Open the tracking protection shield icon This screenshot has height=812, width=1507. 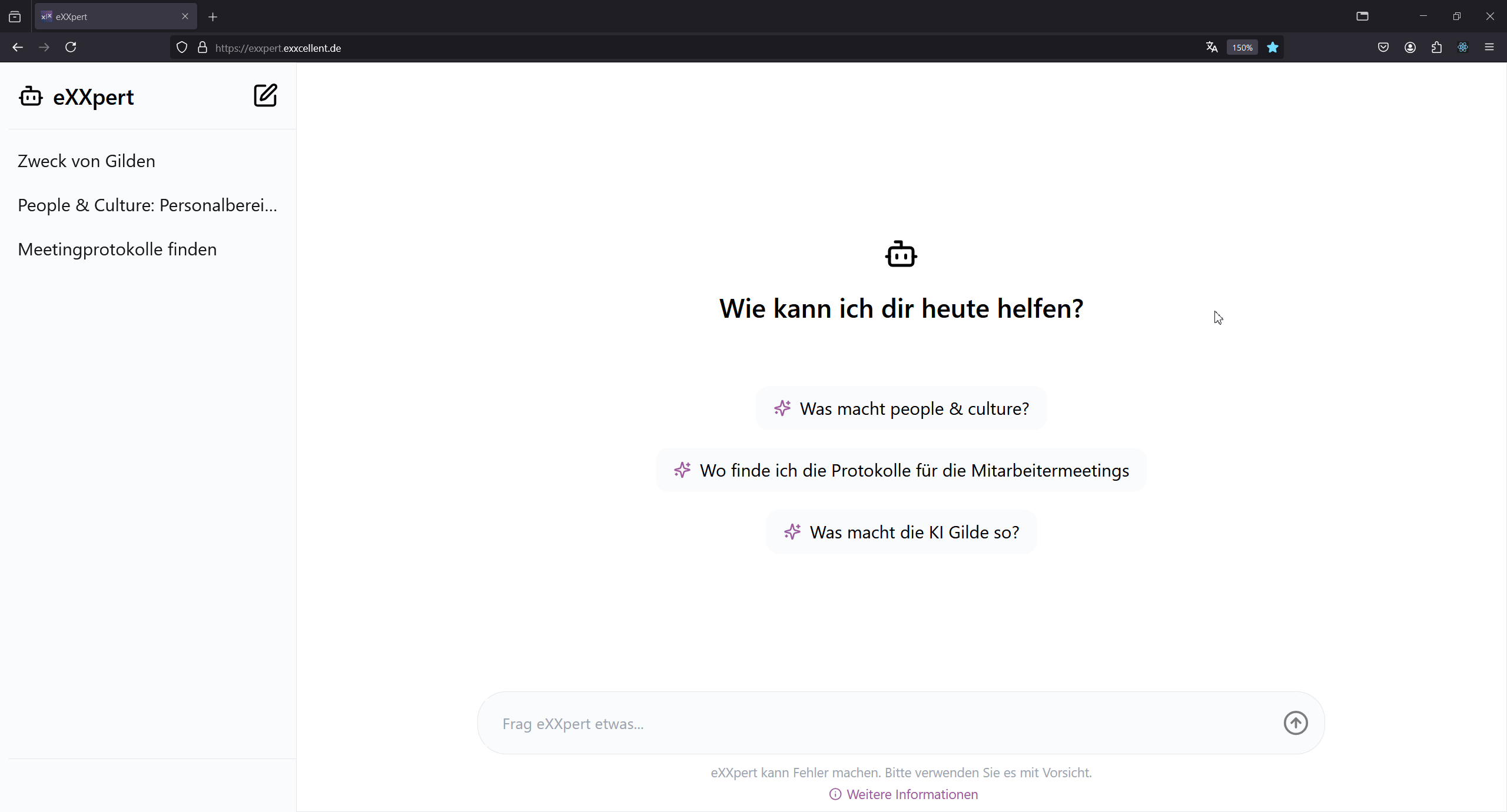(x=182, y=48)
